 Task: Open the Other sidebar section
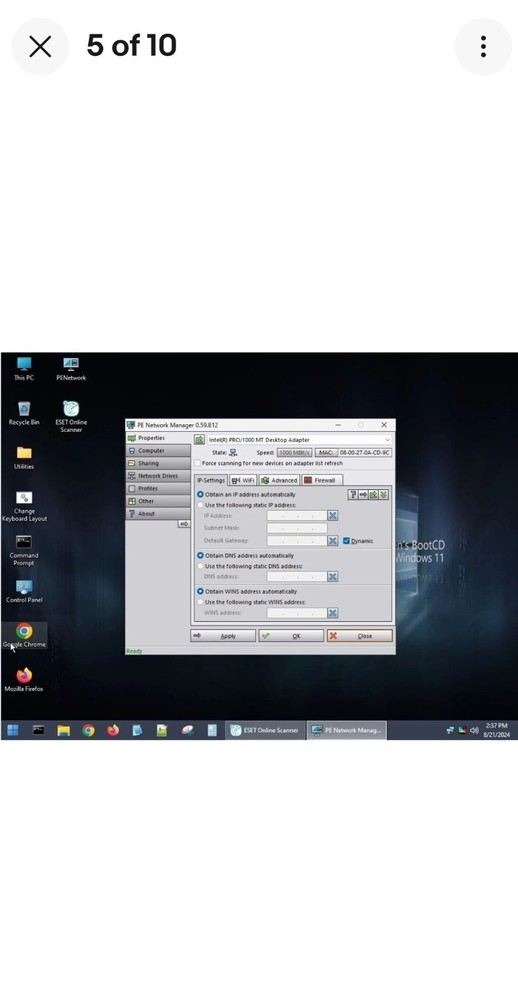tap(158, 501)
